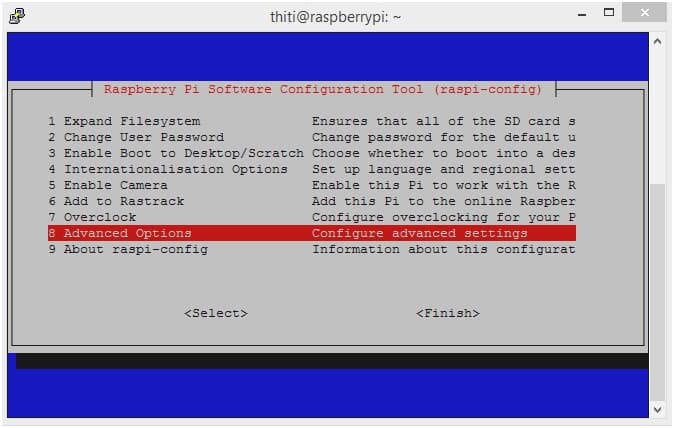Choose Change User Password option
The image size is (674, 428).
point(312,137)
